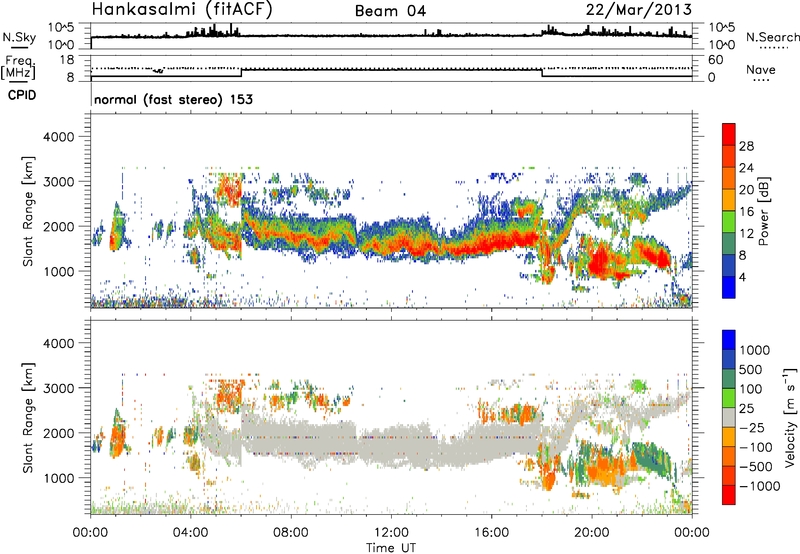Click the "16:00" time axis label

491,533
